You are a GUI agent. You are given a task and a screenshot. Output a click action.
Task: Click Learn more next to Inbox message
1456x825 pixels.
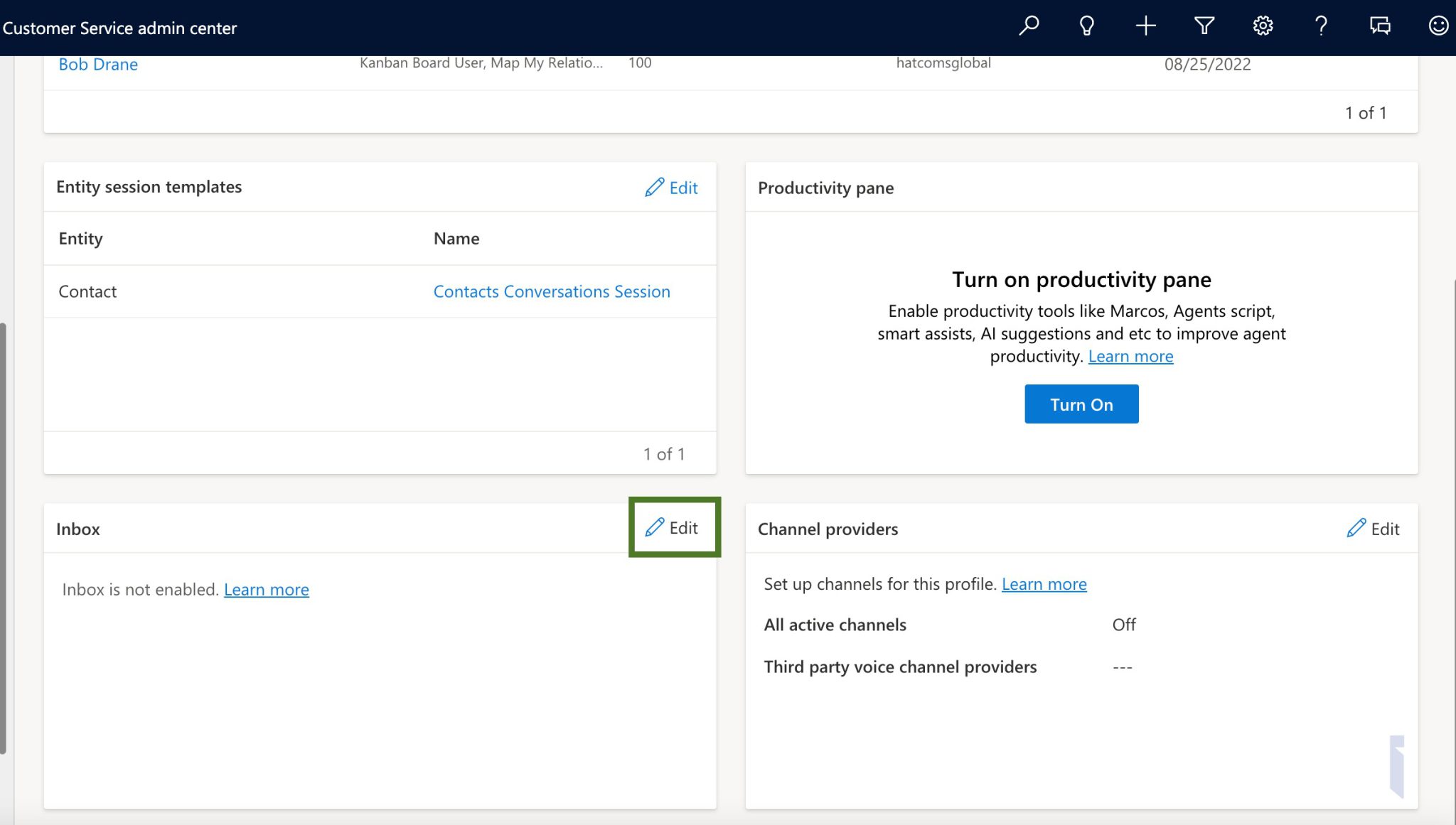tap(266, 589)
